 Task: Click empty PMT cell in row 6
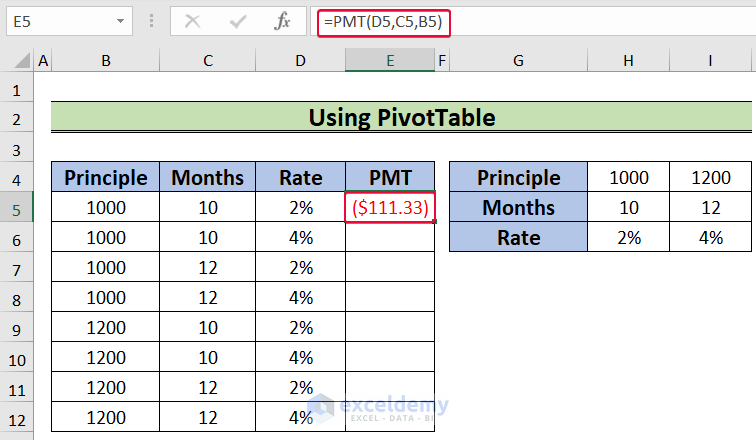[390, 238]
